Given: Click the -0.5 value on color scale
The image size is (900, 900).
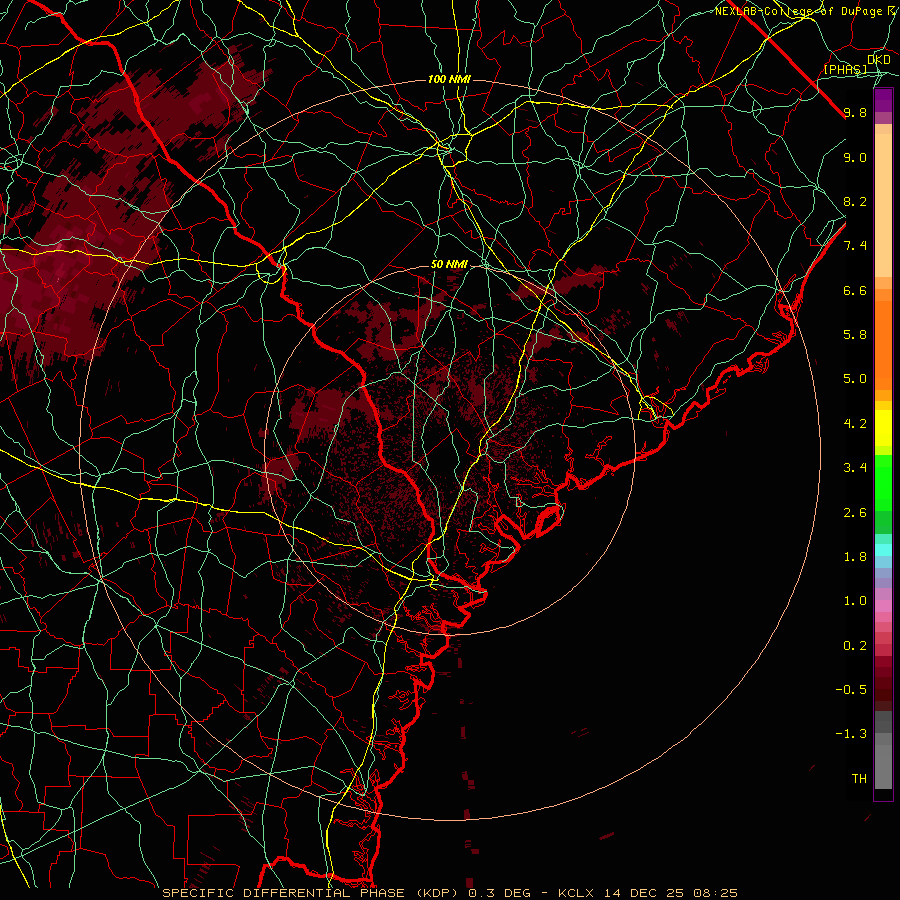Looking at the screenshot, I should tap(851, 690).
